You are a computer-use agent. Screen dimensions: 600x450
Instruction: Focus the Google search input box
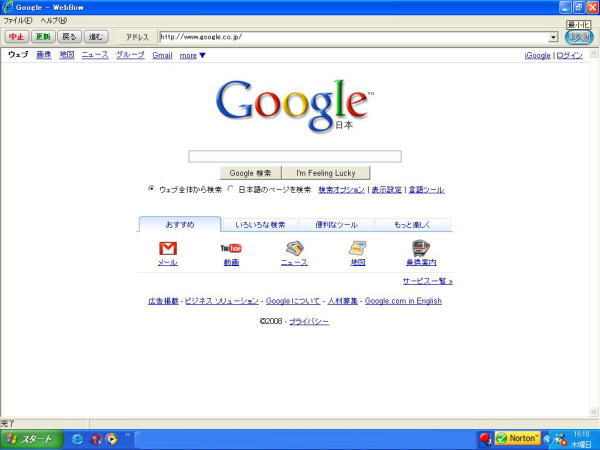coord(295,156)
